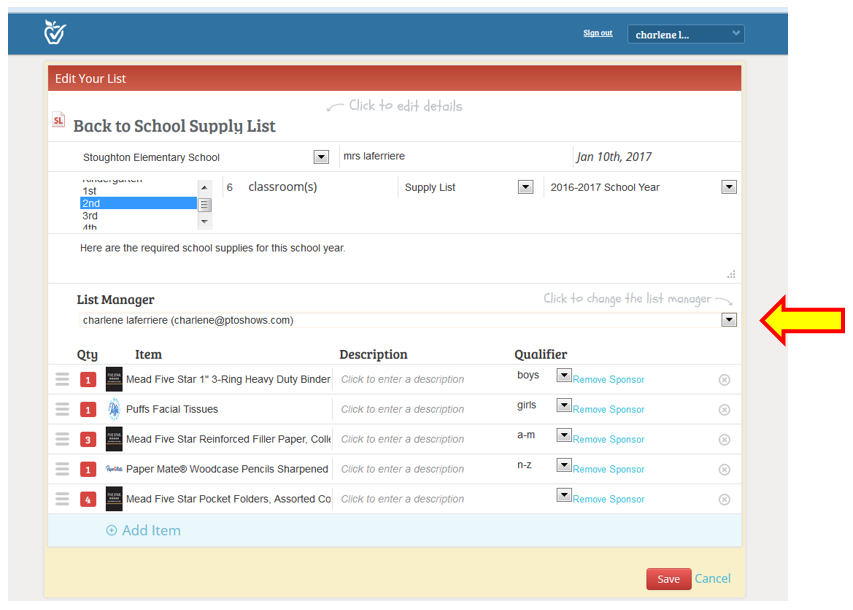Edit the date Jan 10th, 2017
The image size is (853, 610).
pos(614,157)
